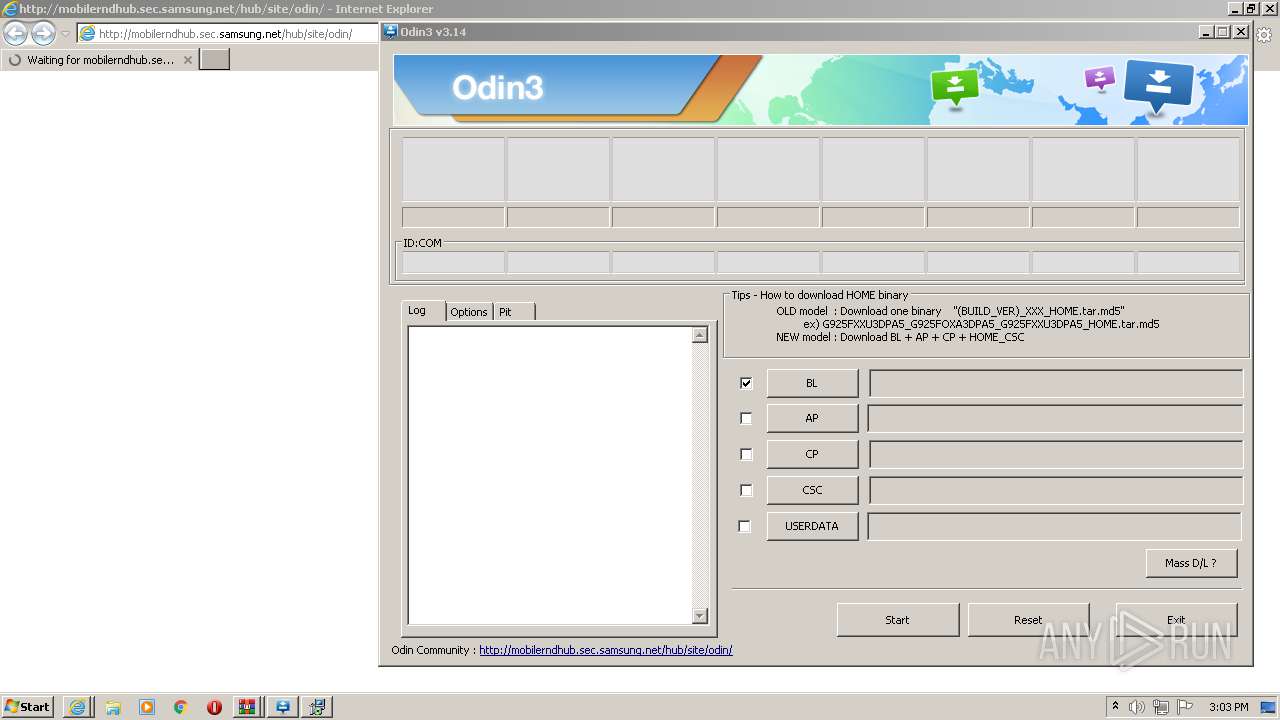Show hidden system tray icons
The height and width of the screenshot is (720, 1280).
tap(1116, 707)
